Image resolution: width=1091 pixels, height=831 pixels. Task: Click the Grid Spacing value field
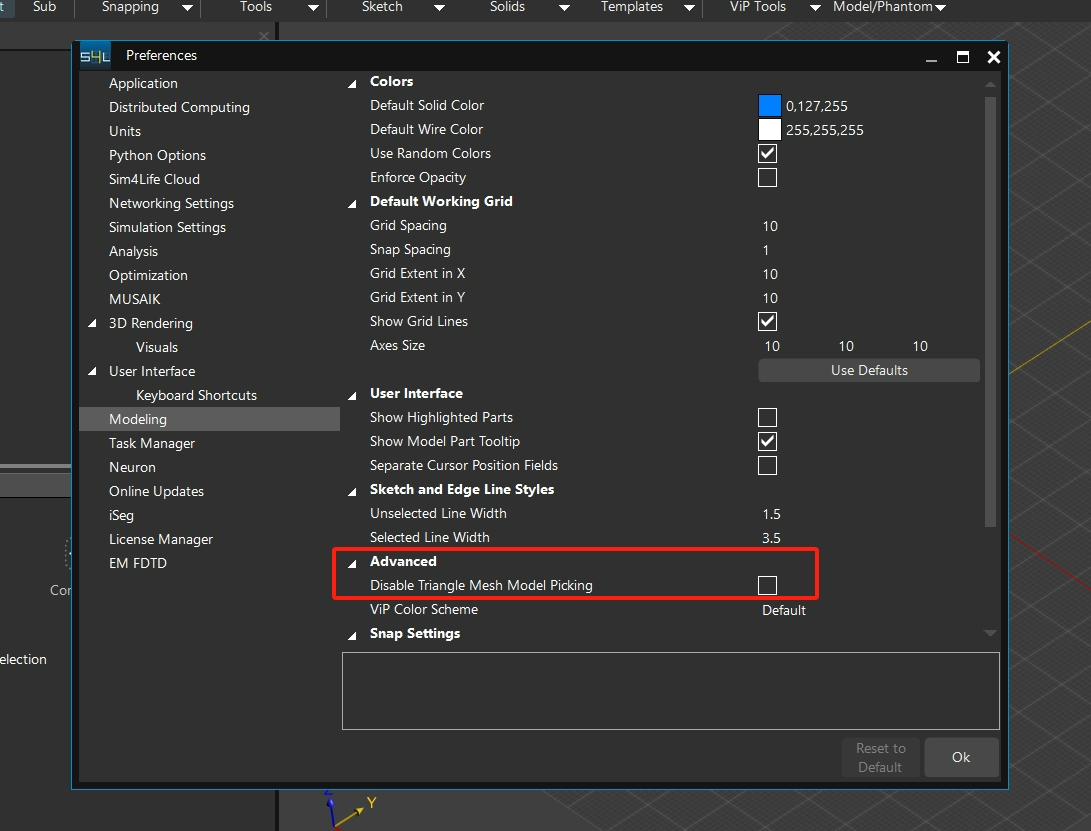(770, 226)
